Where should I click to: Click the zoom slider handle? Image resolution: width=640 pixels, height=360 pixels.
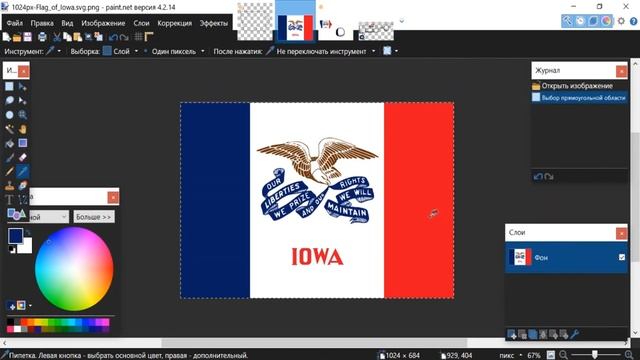pos(595,355)
